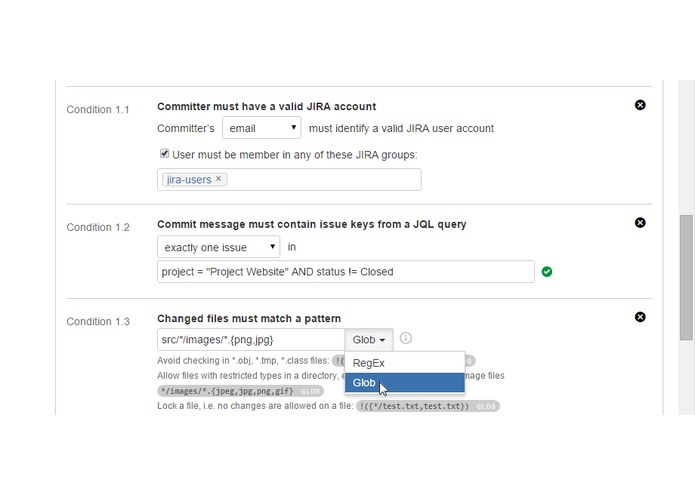Image resolution: width=695 pixels, height=494 pixels.
Task: Remove the jira-users group tag
Action: (219, 179)
